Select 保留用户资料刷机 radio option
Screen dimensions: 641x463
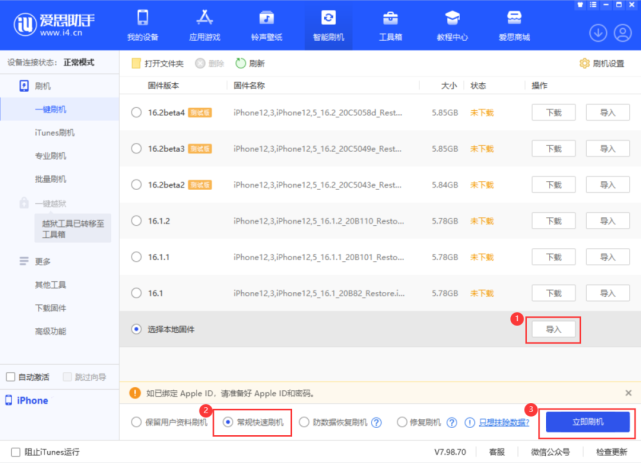[x=136, y=422]
